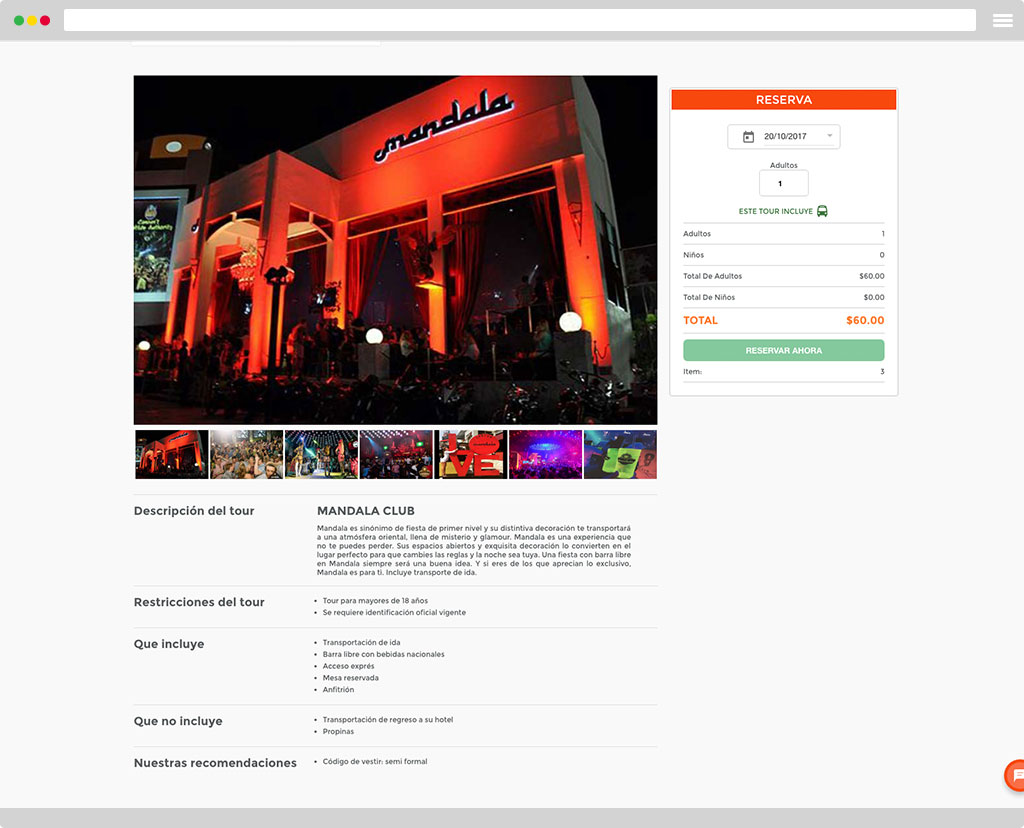Select the purple-lit dance floor thumbnail
1024x828 pixels.
pos(546,454)
